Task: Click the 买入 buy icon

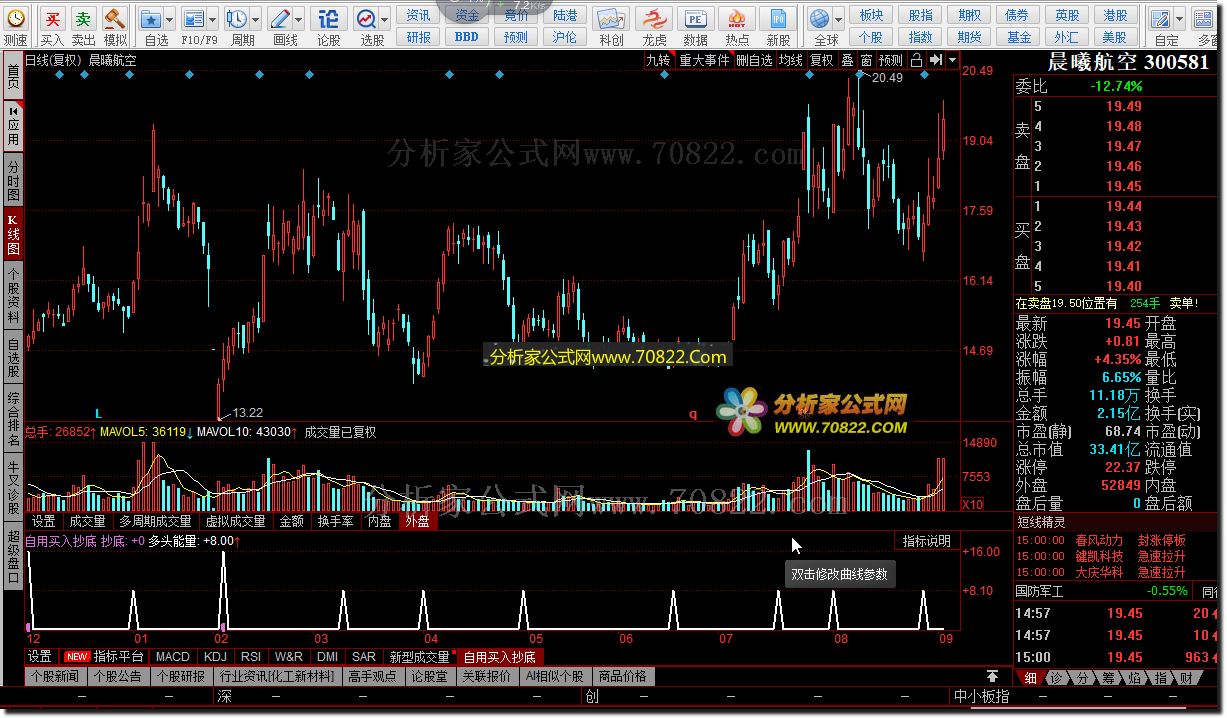Action: click(x=53, y=19)
